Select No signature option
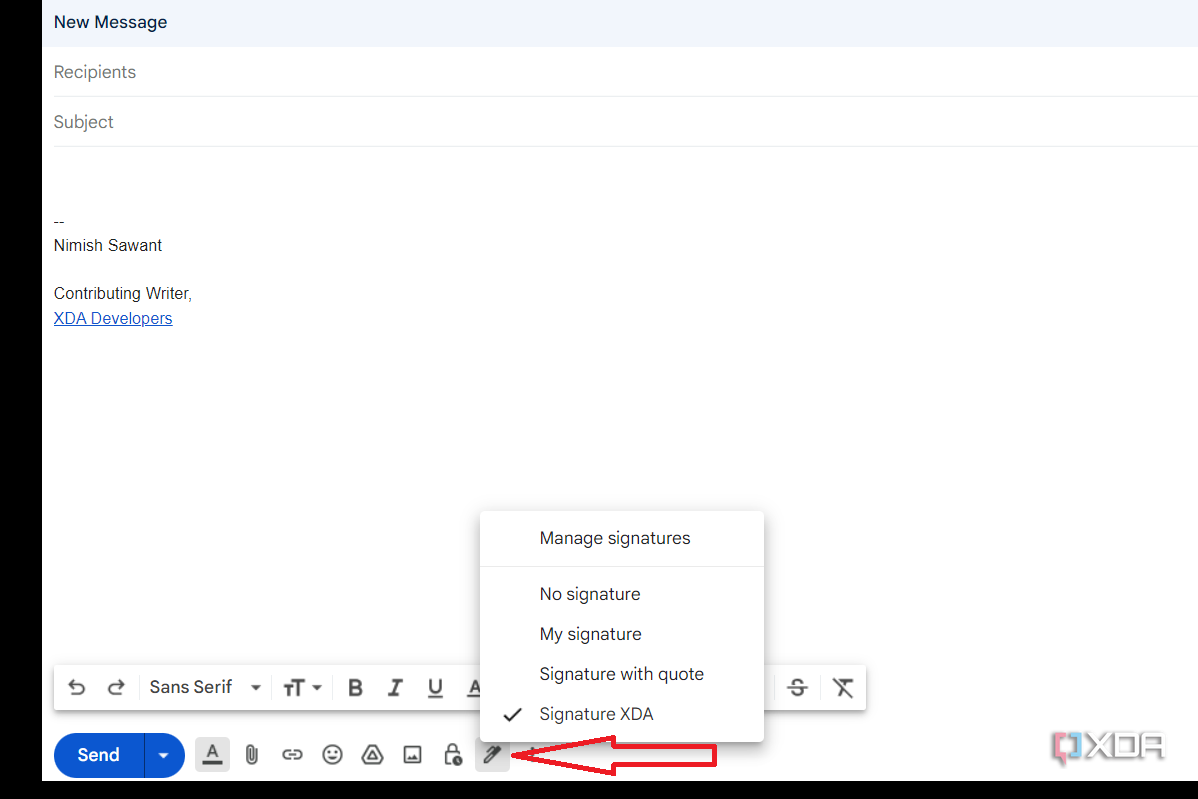The image size is (1198, 799). [x=622, y=594]
